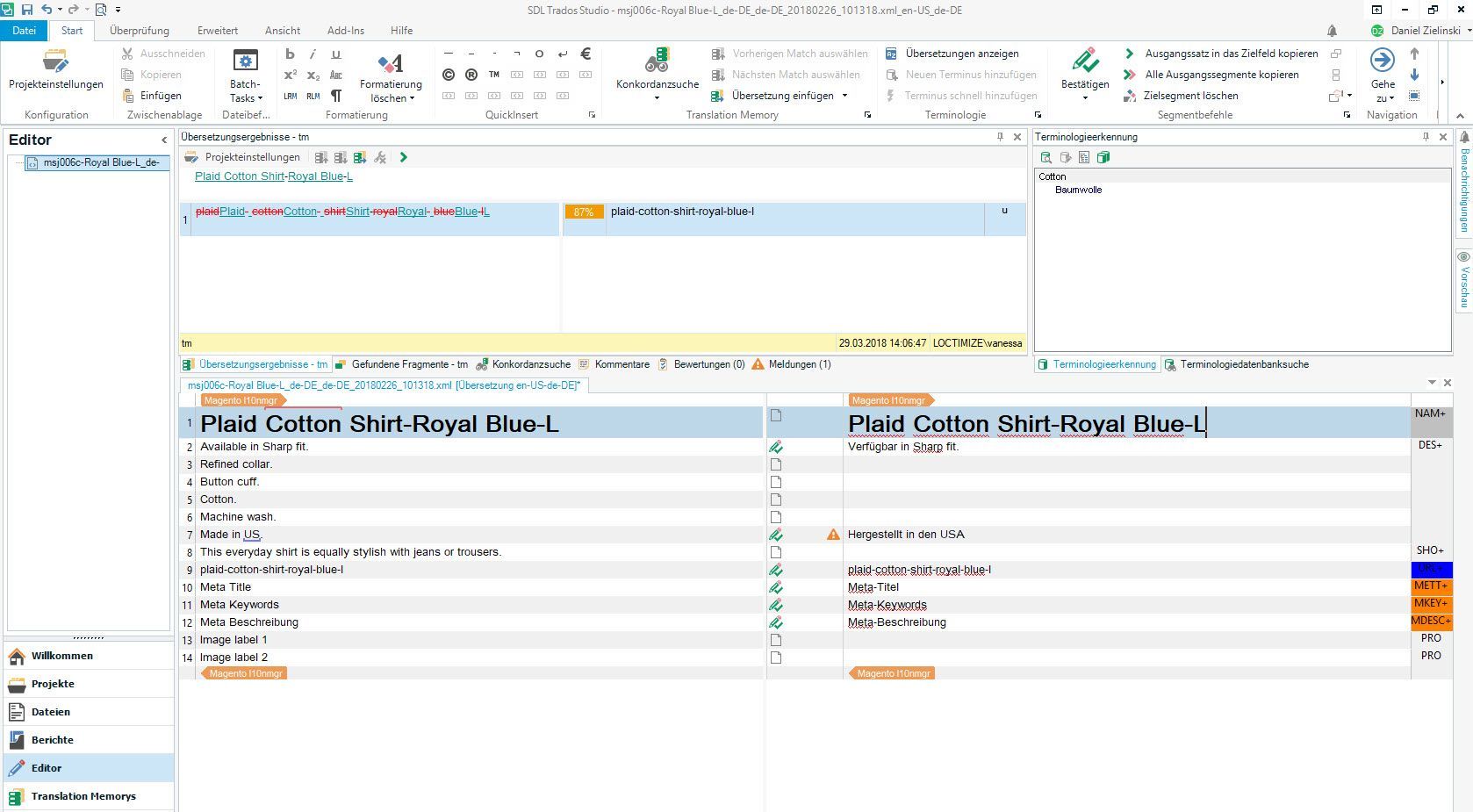This screenshot has width=1473, height=812.
Task: Click green arrow in translation results toolbar
Action: pos(404,157)
